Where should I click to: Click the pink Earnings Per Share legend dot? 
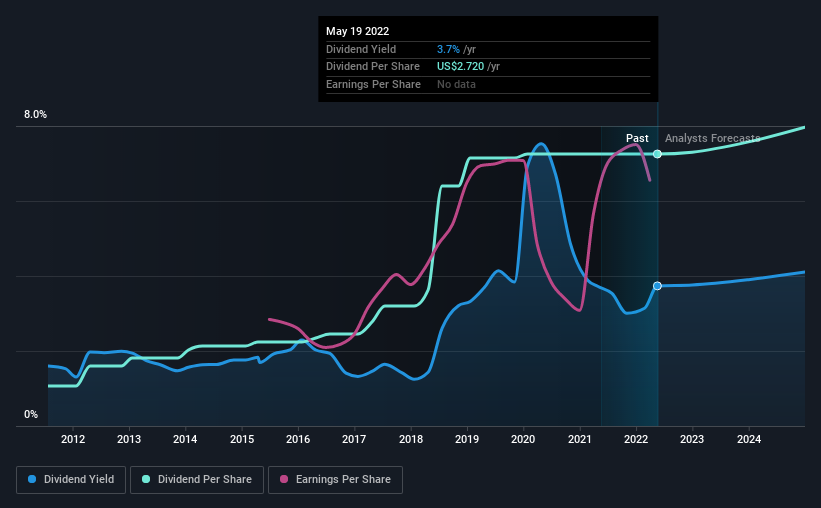pos(284,479)
